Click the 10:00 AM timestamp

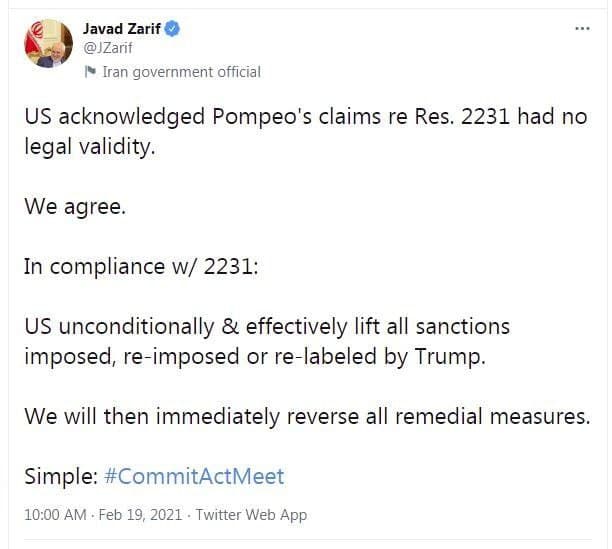point(54,515)
